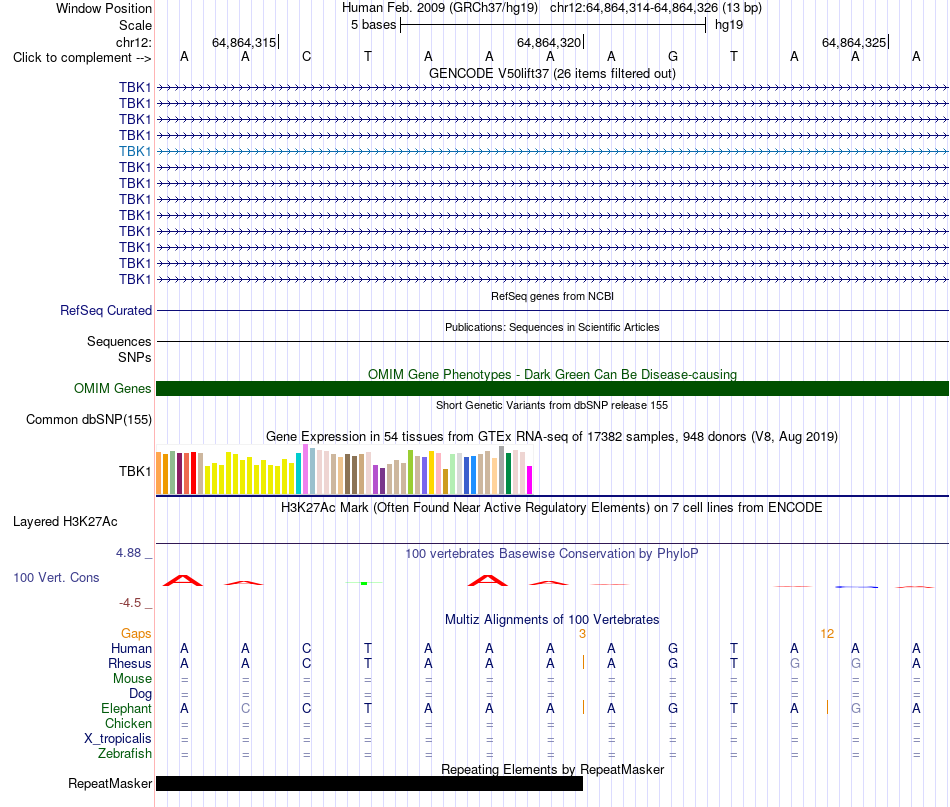Click the OMIM Genes track label
This screenshot has height=807, width=950.
point(112,388)
